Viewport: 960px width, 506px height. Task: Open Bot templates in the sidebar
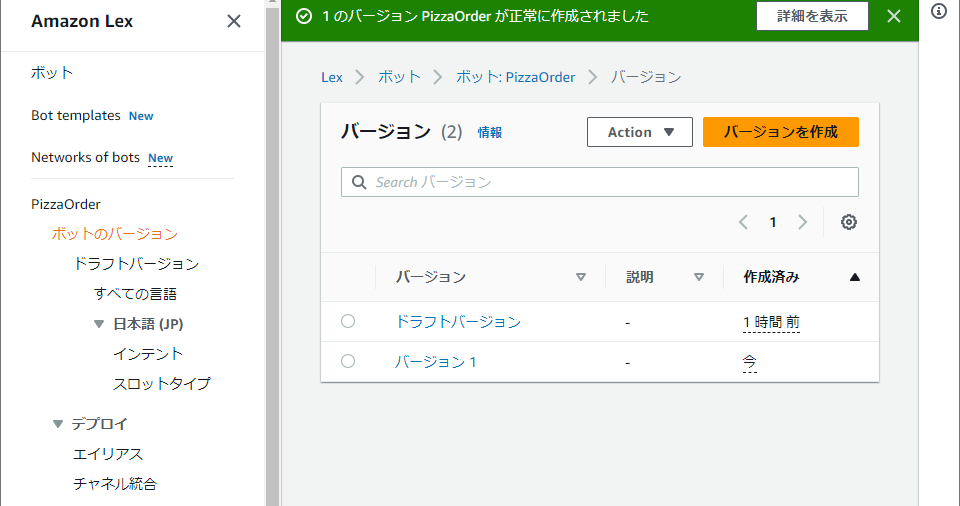pos(76,116)
